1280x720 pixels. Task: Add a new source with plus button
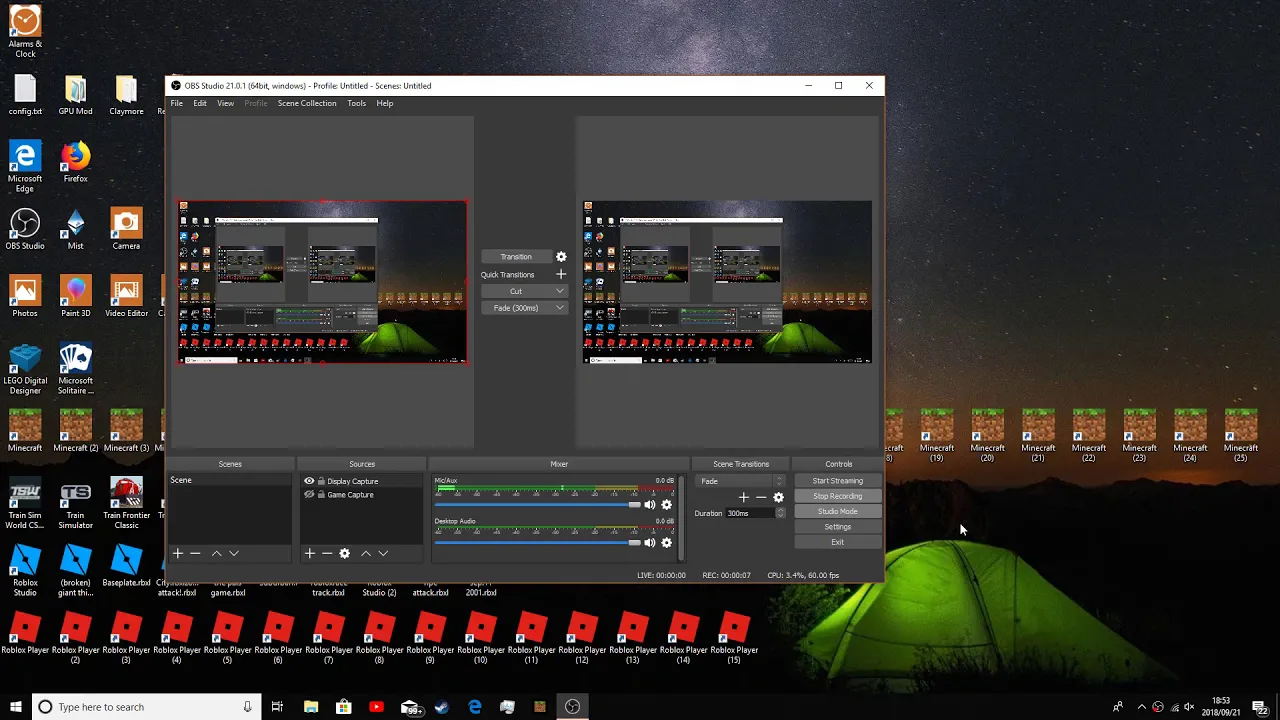pyautogui.click(x=310, y=553)
